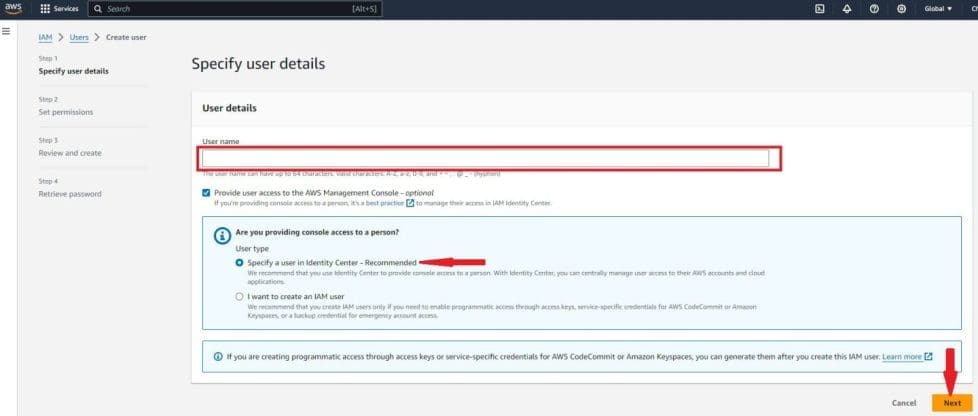Screen dimensions: 978x416
Task: Go to Users breadcrumb link
Action: coord(79,37)
